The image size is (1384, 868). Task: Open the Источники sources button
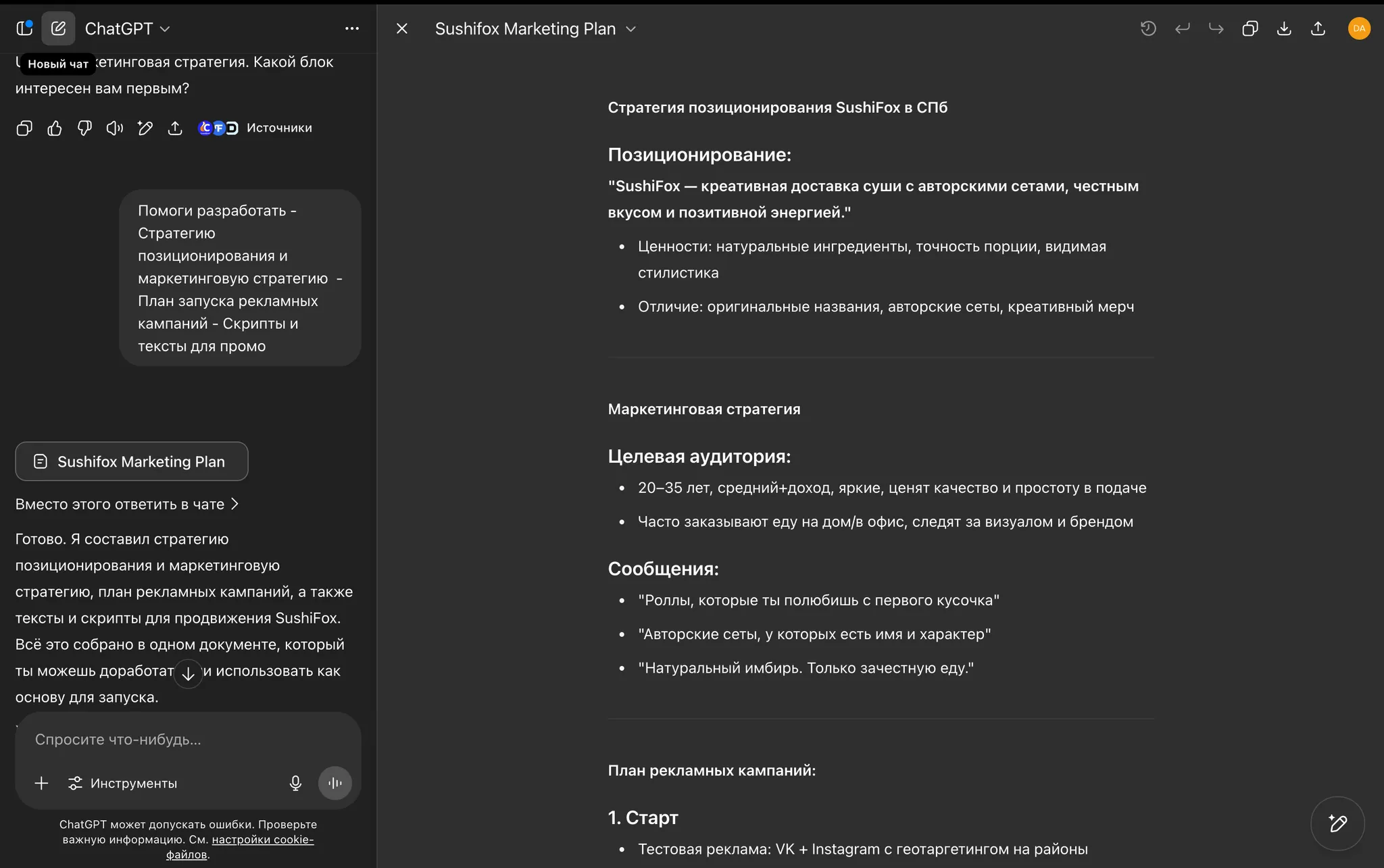coord(255,128)
